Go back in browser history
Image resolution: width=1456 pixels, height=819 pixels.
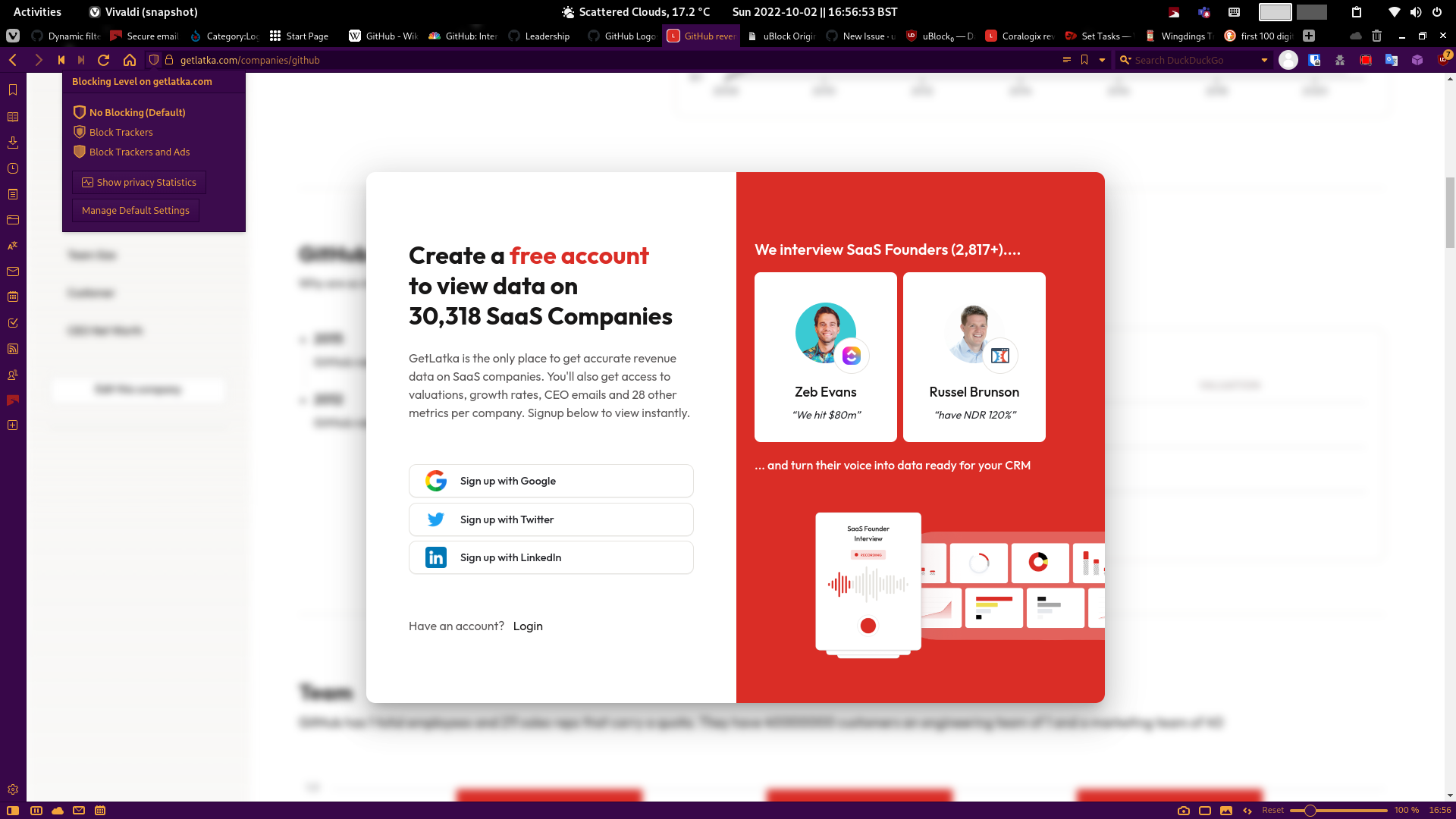pos(13,60)
